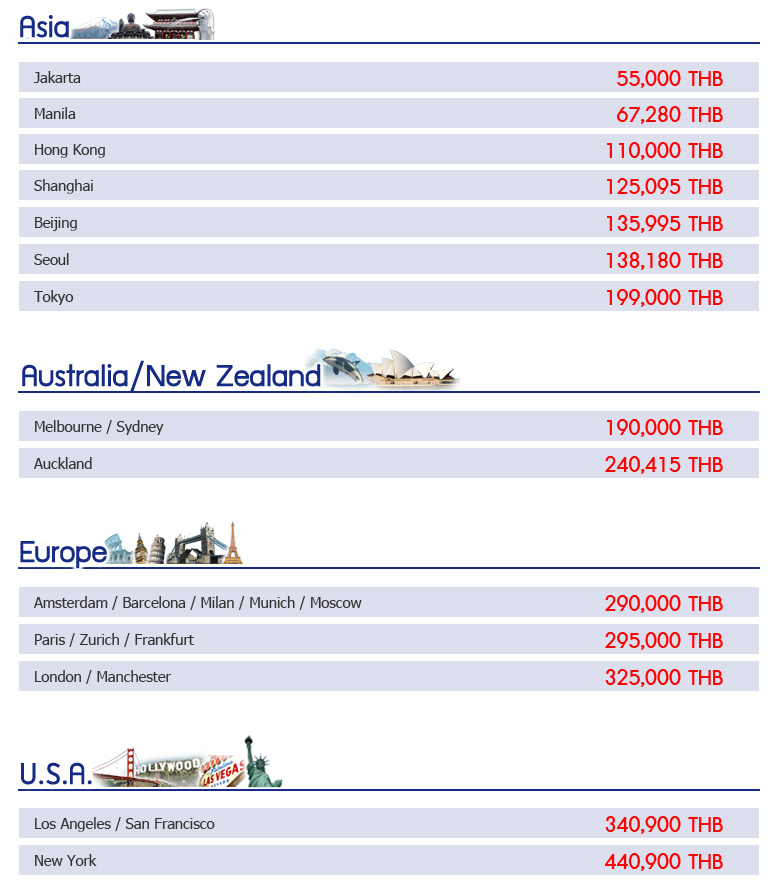The width and height of the screenshot is (779, 892).
Task: Click the Hong Kong destination label
Action: click(69, 150)
